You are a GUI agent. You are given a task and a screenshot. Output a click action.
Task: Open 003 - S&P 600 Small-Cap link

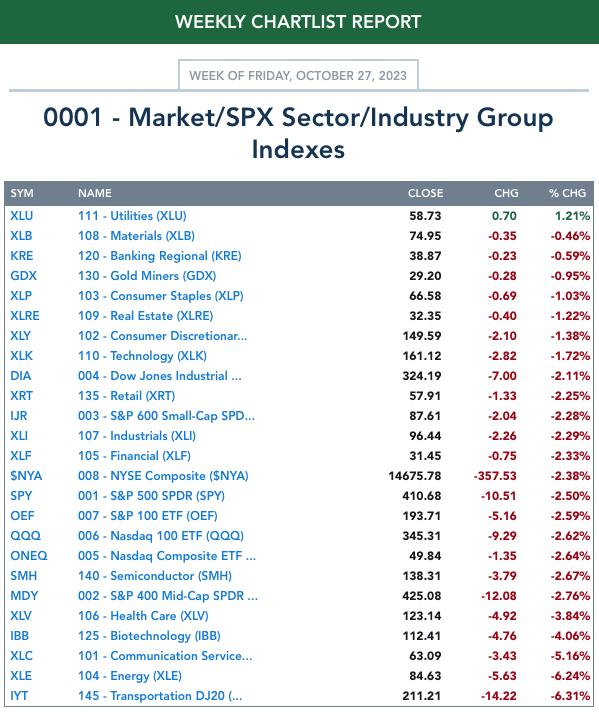(166, 415)
